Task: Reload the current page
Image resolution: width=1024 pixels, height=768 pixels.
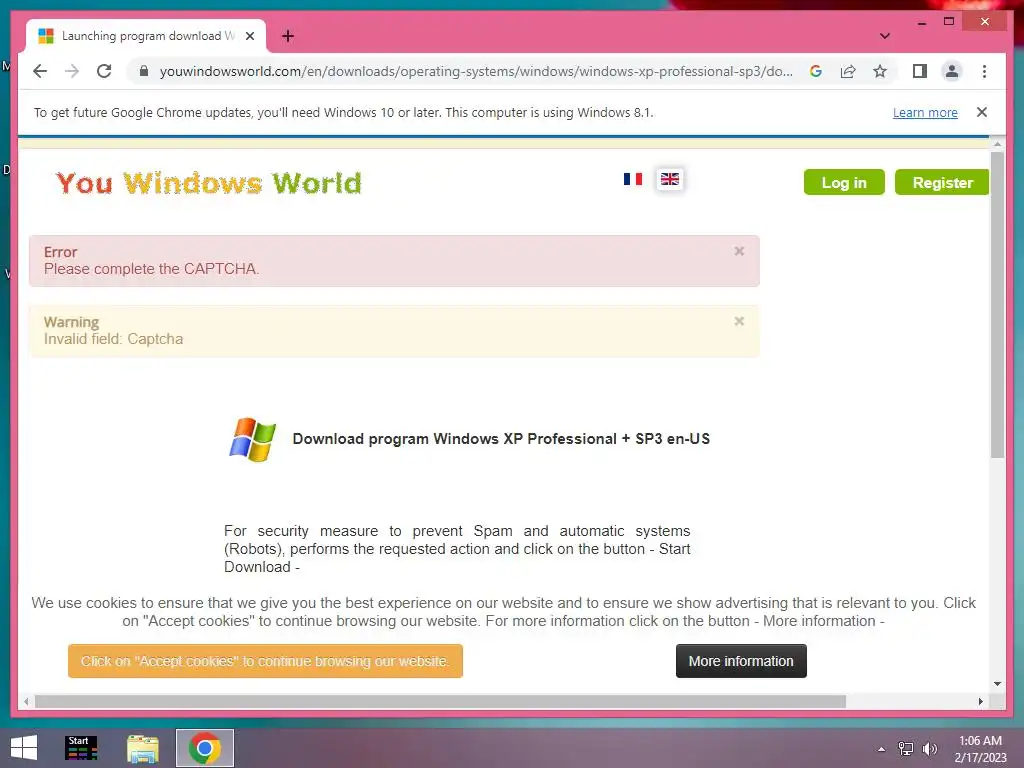Action: click(104, 71)
